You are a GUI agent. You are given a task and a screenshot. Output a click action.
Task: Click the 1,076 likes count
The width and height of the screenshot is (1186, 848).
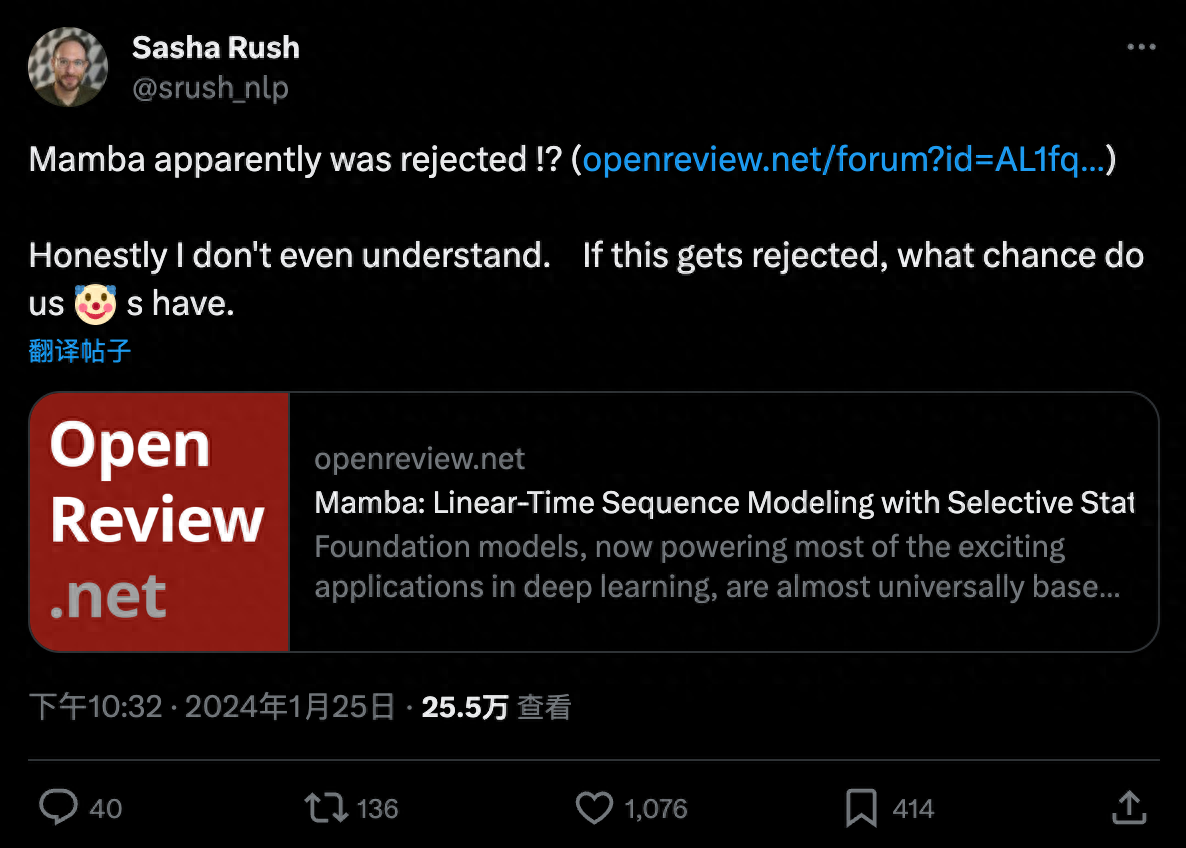tap(656, 809)
